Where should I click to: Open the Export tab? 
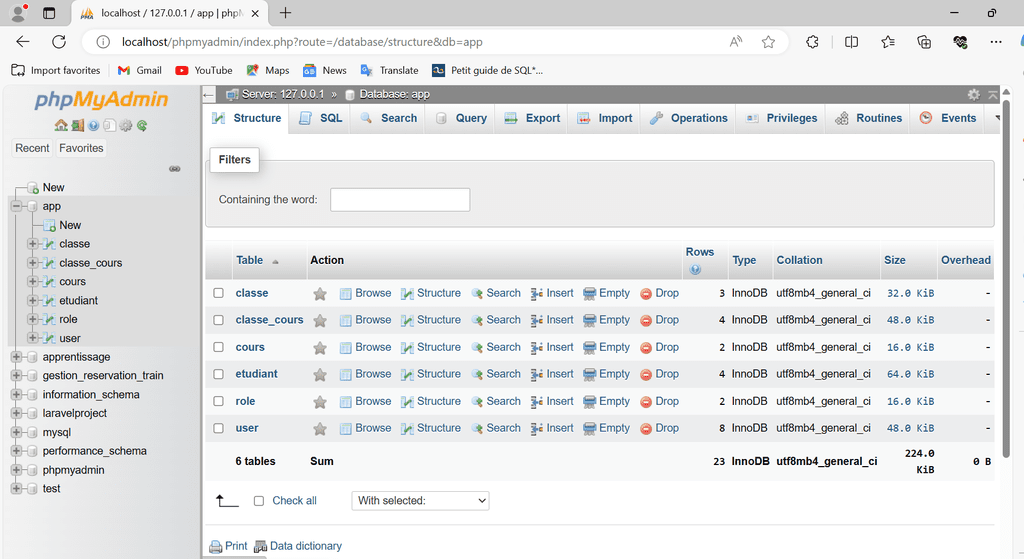point(532,118)
